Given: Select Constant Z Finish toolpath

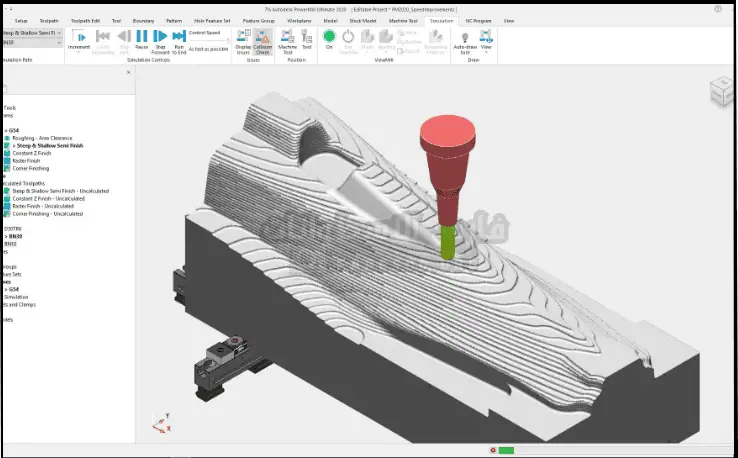Looking at the screenshot, I should pos(33,153).
